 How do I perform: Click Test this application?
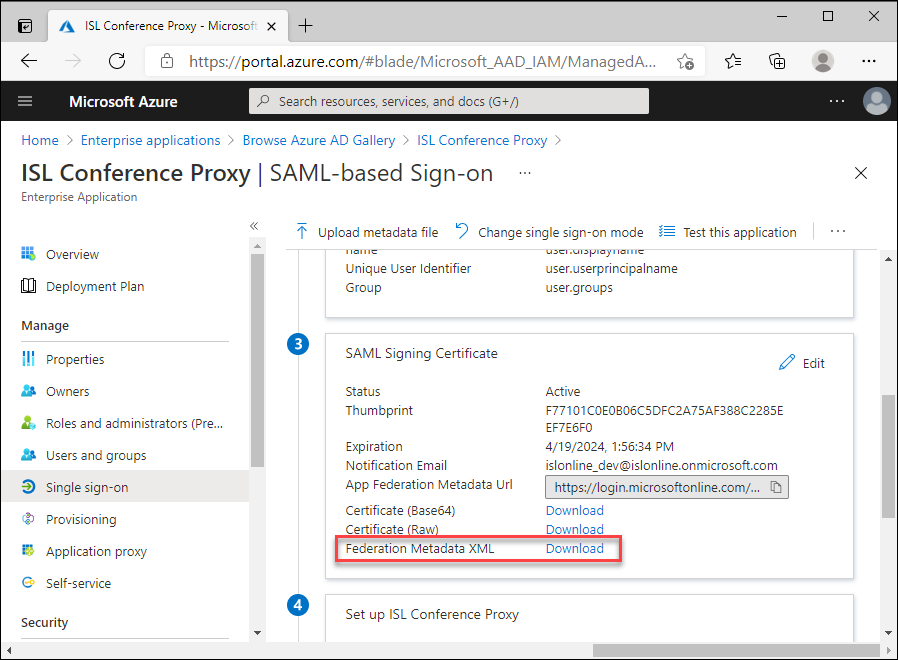click(727, 231)
